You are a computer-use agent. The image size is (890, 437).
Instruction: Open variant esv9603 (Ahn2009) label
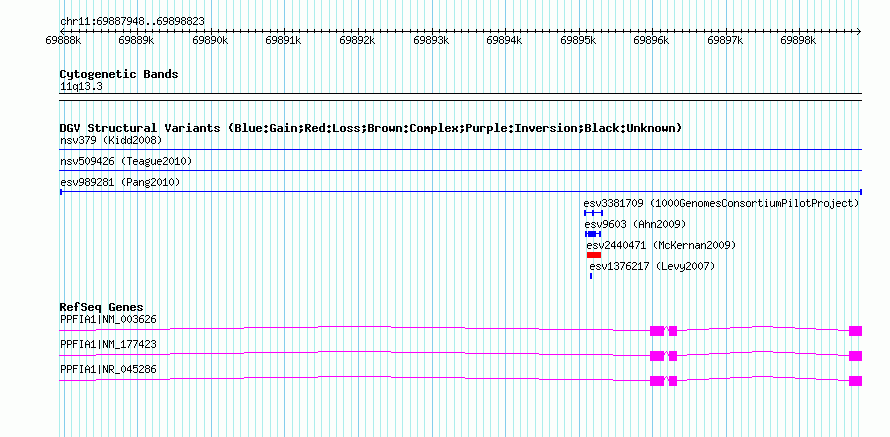click(x=635, y=224)
